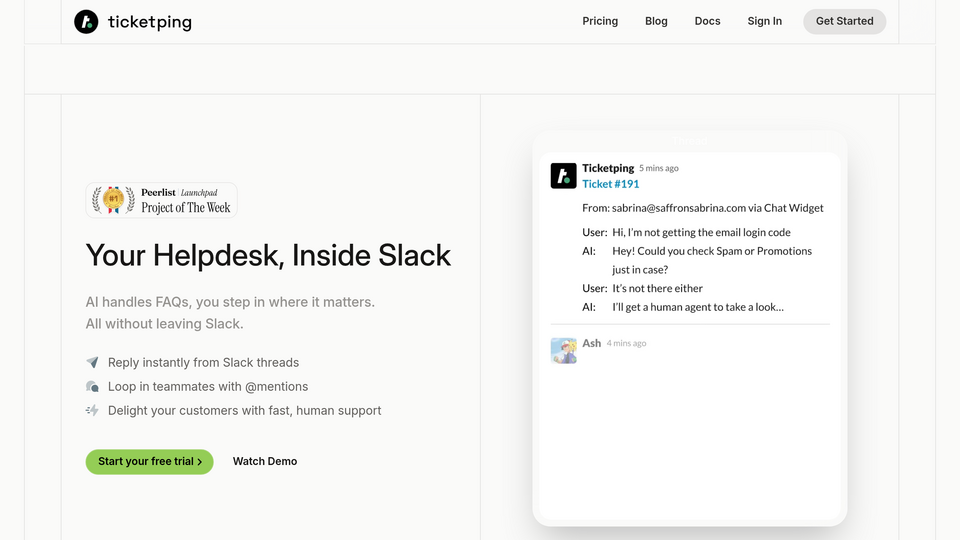Viewport: 960px width, 540px height.
Task: Click the Ticketping sender name in the message
Action: pyautogui.click(x=608, y=168)
